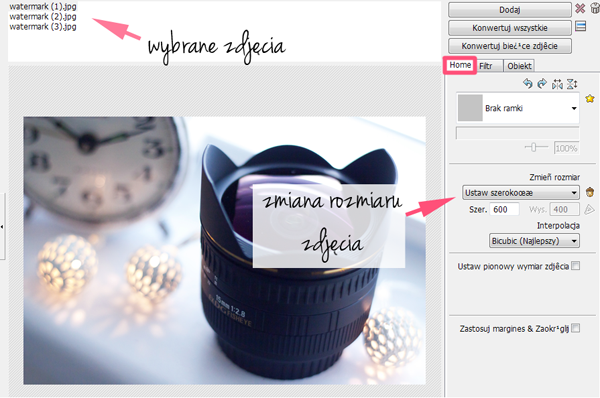The width and height of the screenshot is (600, 398).
Task: Click the 'Konwertuj wszystkie' button
Action: pyautogui.click(x=510, y=28)
